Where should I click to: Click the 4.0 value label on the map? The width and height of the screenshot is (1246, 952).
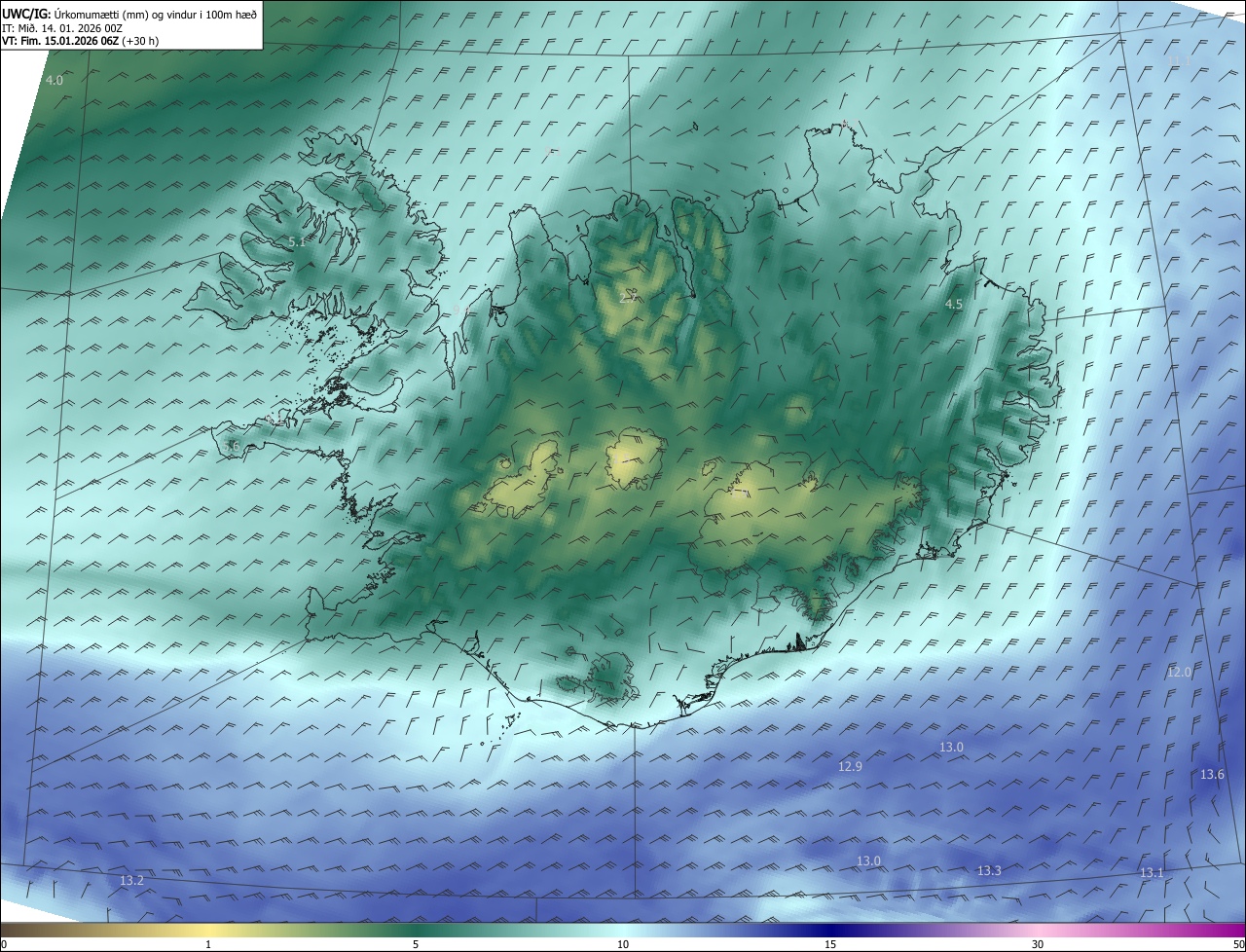55,80
